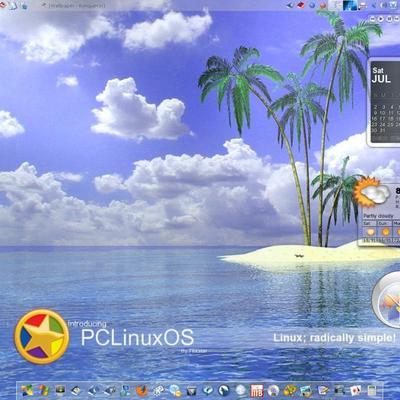Click the blue network people icon in dock
This screenshot has height=400, width=400.
125,389
